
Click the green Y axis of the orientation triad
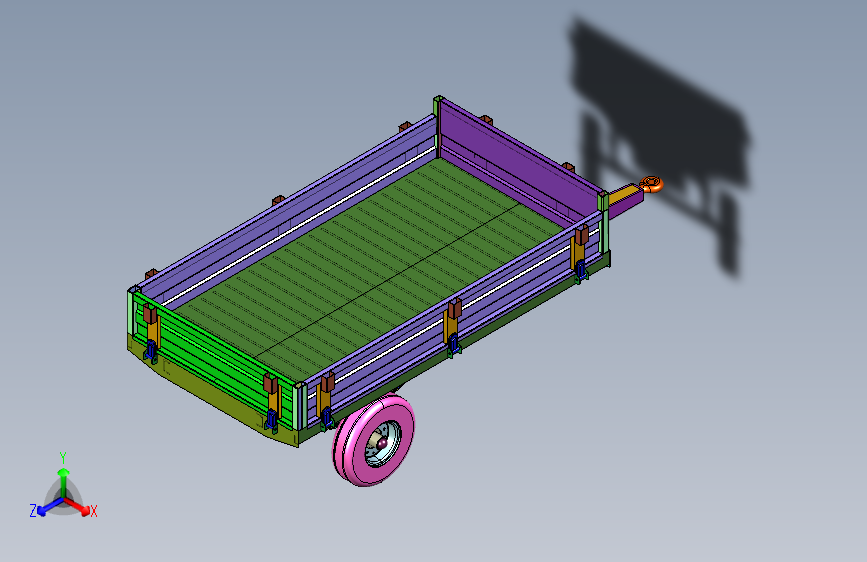tap(64, 481)
